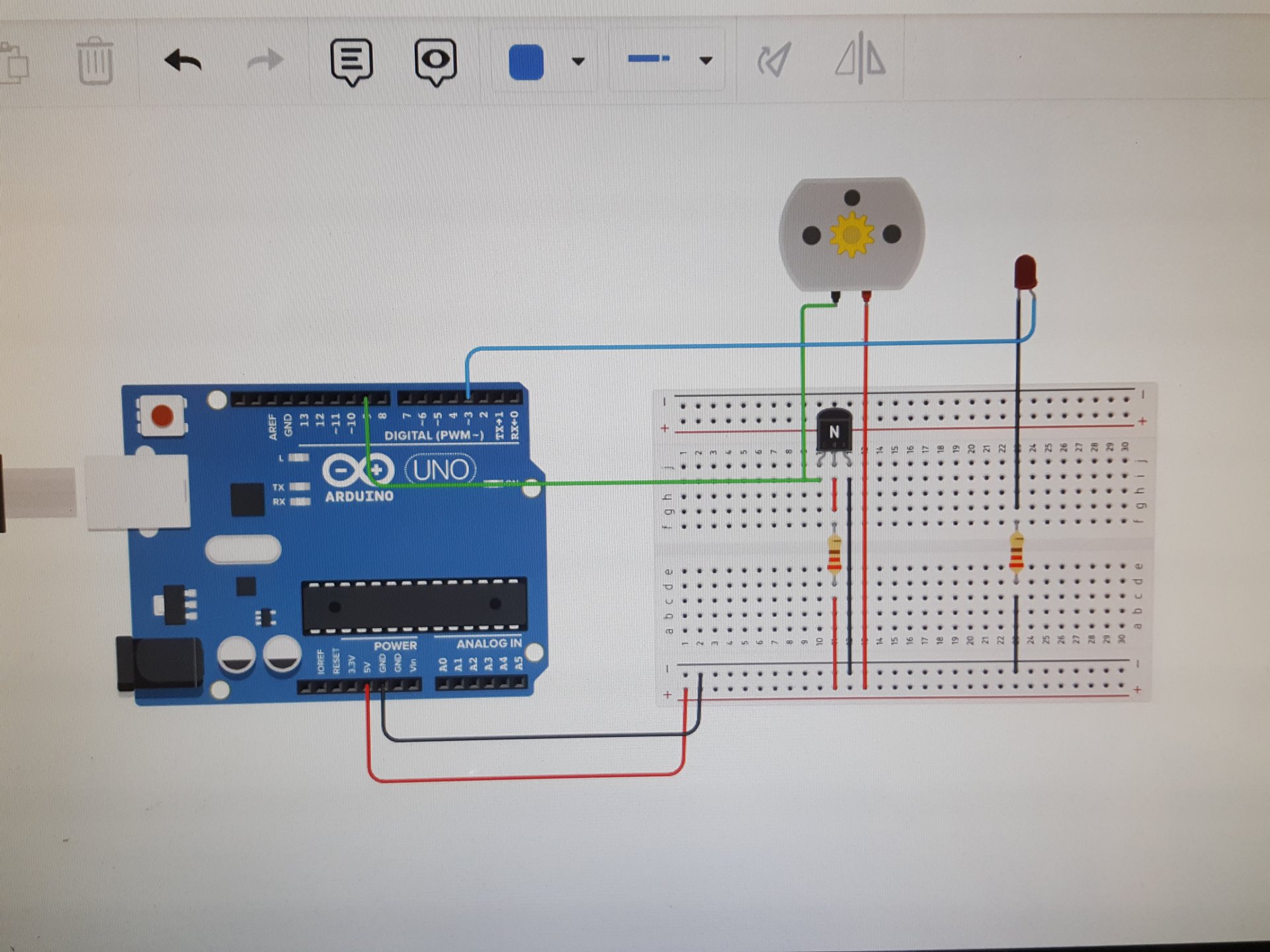Click the undo arrow icon
The image size is (1270, 952).
point(183,61)
